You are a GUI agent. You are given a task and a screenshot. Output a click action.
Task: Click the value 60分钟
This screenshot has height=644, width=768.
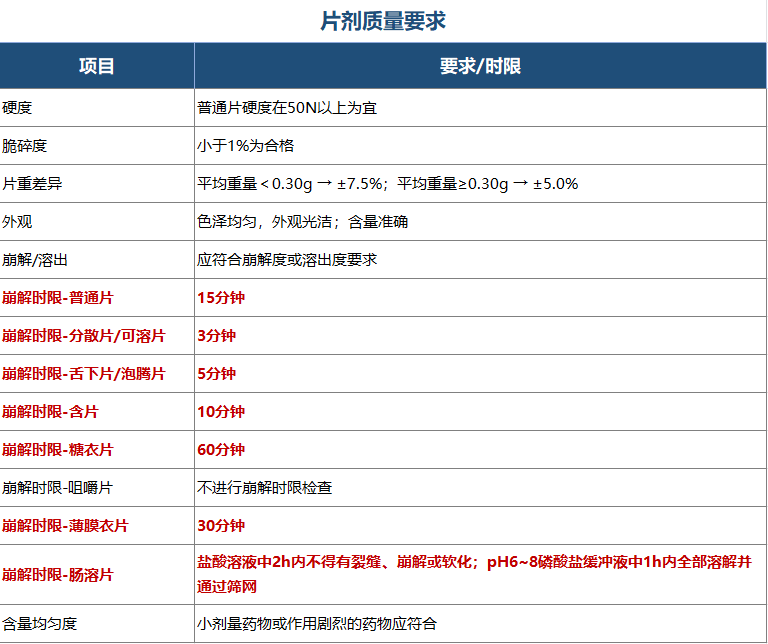point(221,450)
